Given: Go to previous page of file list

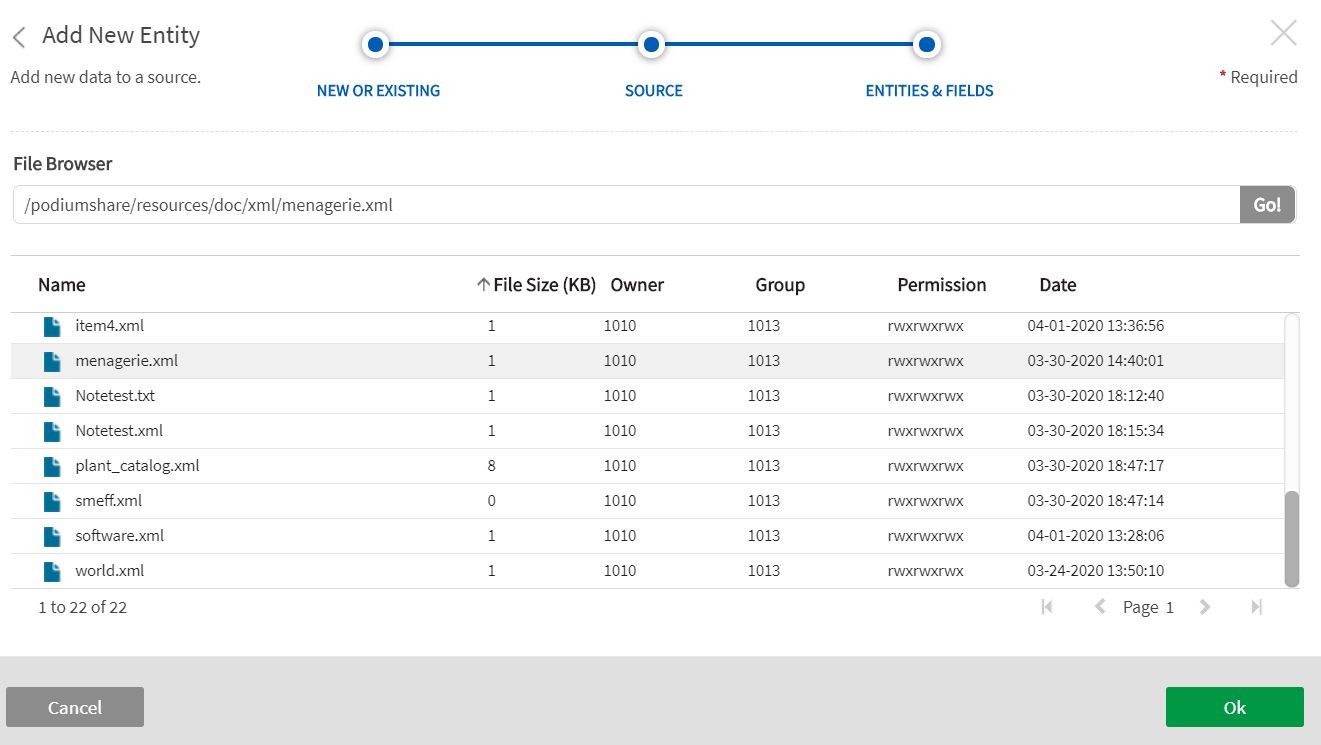Looking at the screenshot, I should pyautogui.click(x=1100, y=606).
